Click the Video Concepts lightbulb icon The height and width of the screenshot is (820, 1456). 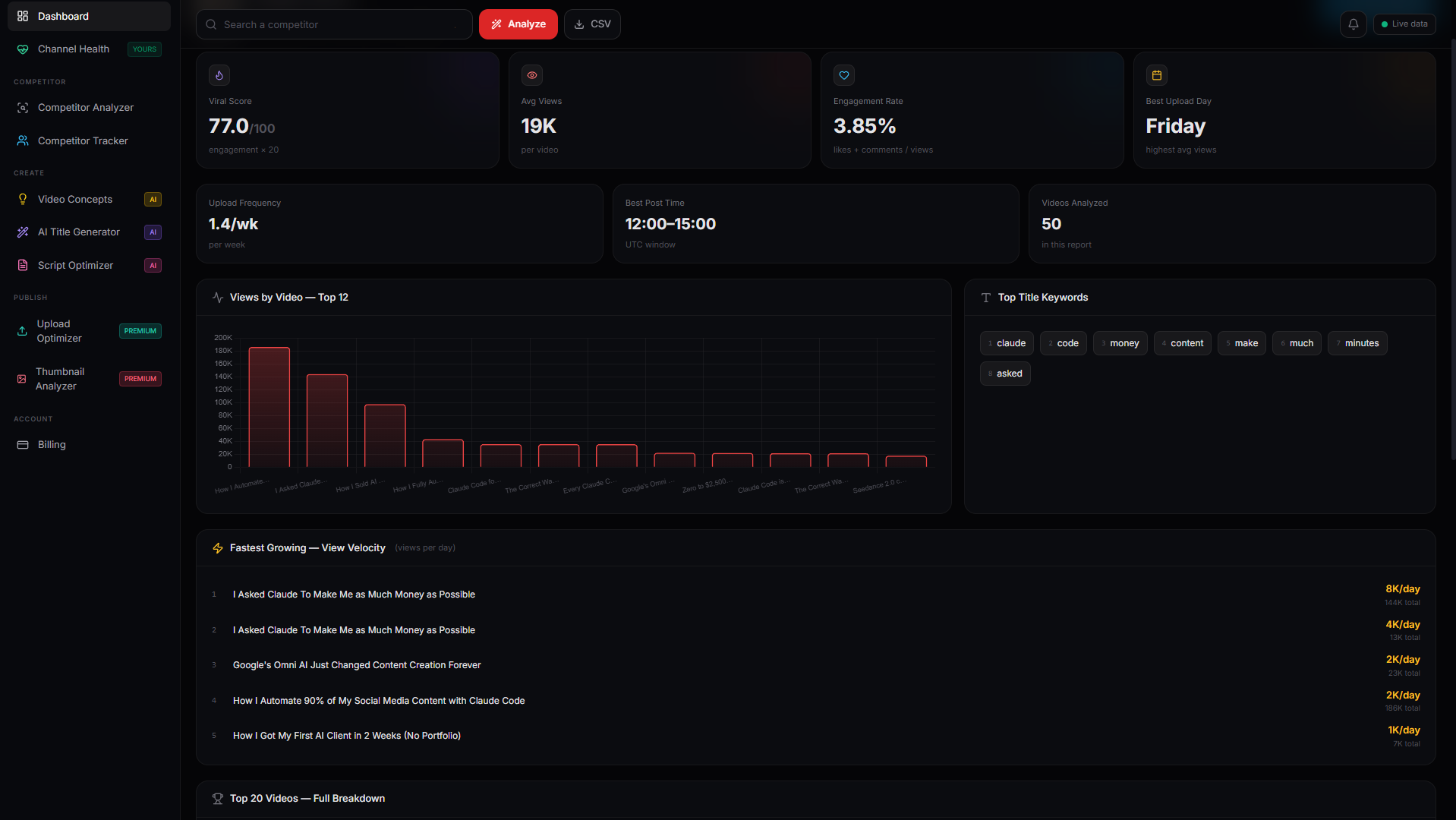[x=23, y=200]
